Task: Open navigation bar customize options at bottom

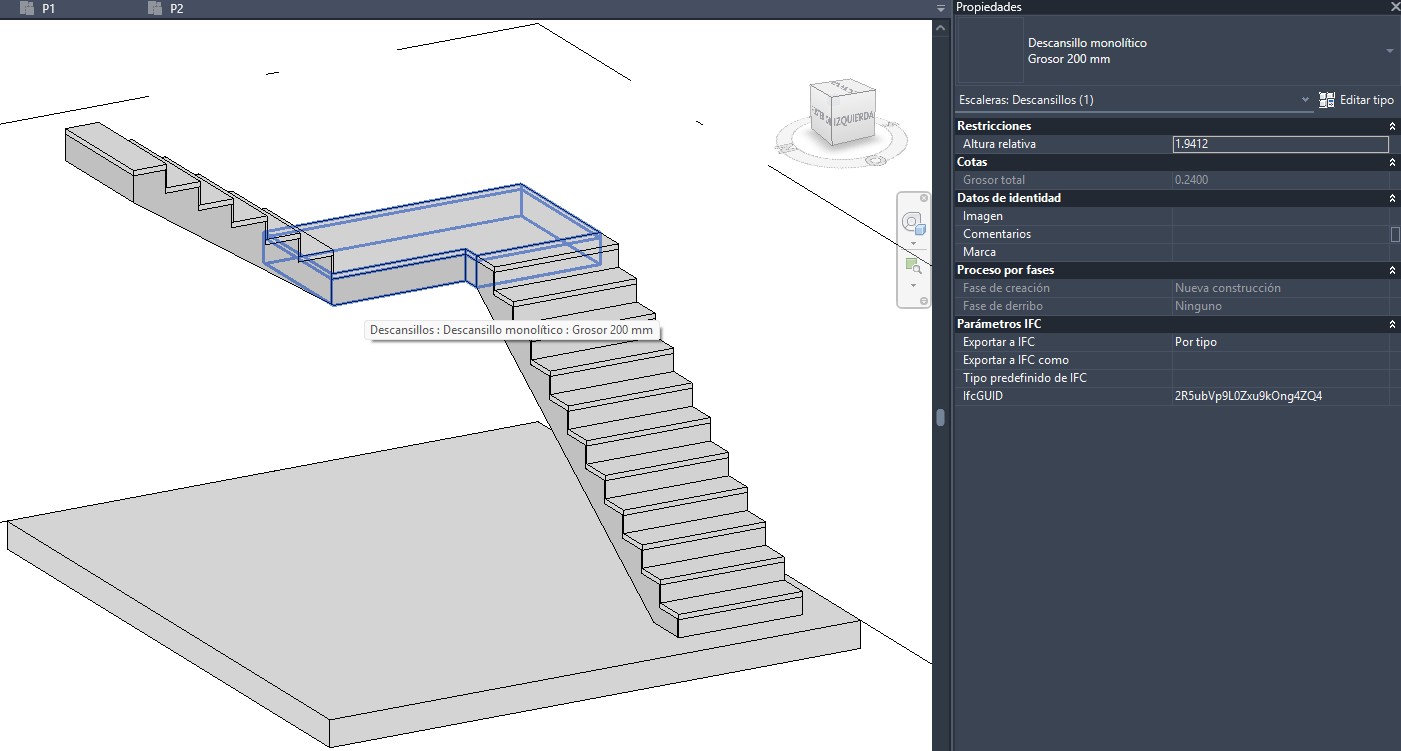Action: tap(923, 301)
